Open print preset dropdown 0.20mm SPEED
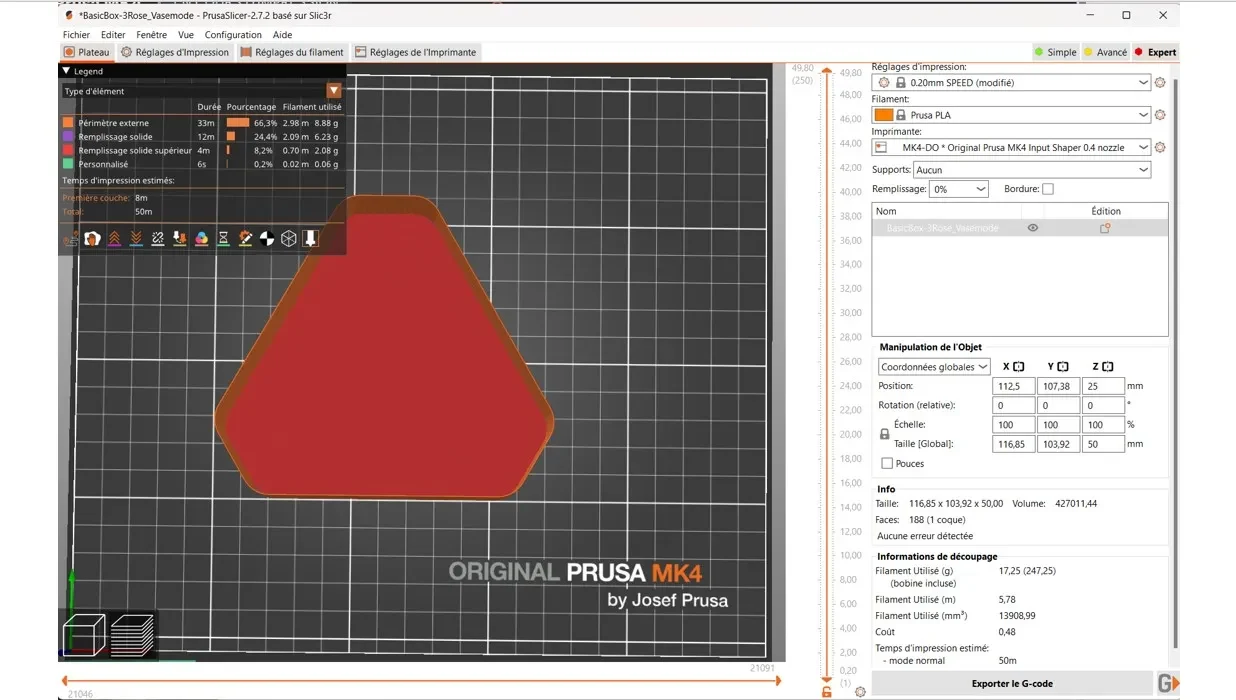The image size is (1236, 700). point(1011,83)
